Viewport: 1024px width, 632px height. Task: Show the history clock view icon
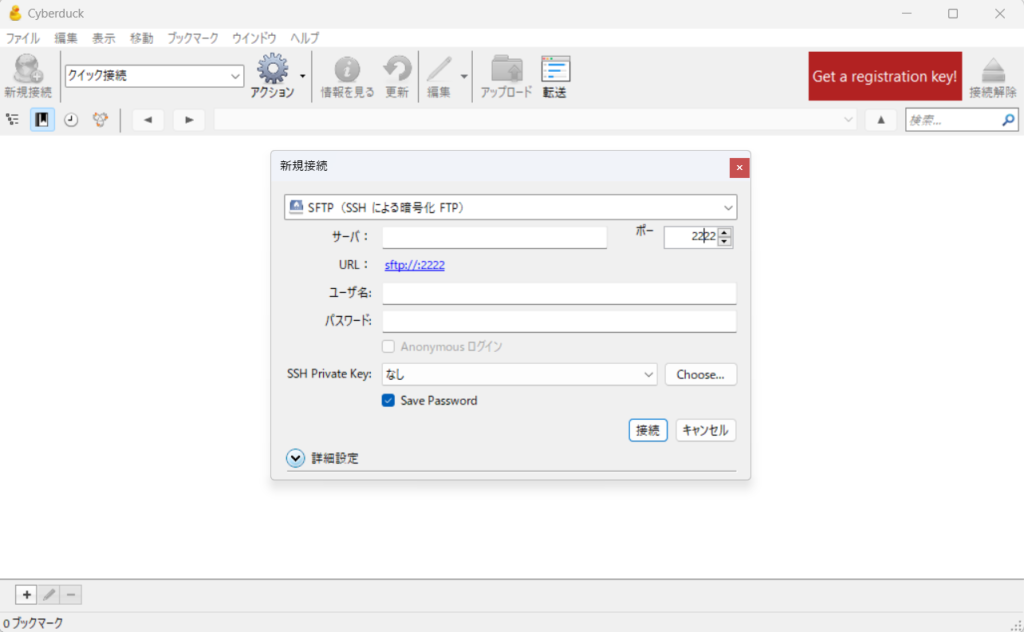[x=71, y=119]
